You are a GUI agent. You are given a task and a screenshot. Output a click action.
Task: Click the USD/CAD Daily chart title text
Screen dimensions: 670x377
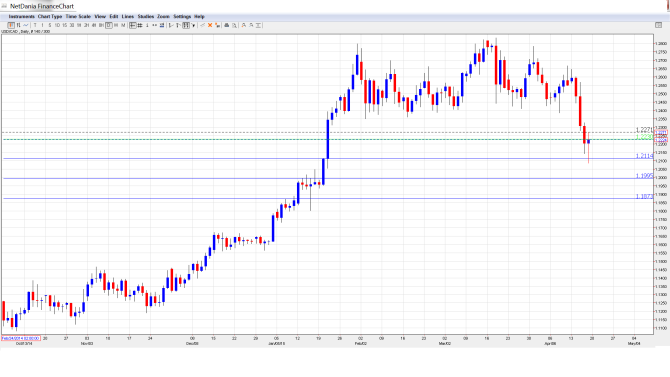click(x=26, y=32)
